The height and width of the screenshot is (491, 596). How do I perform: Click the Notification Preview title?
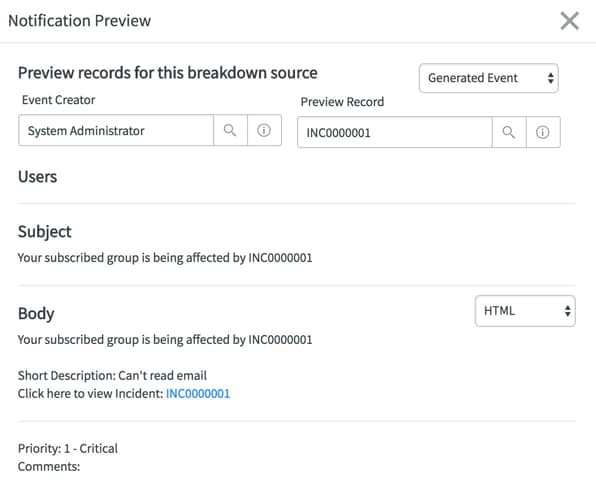coord(79,21)
